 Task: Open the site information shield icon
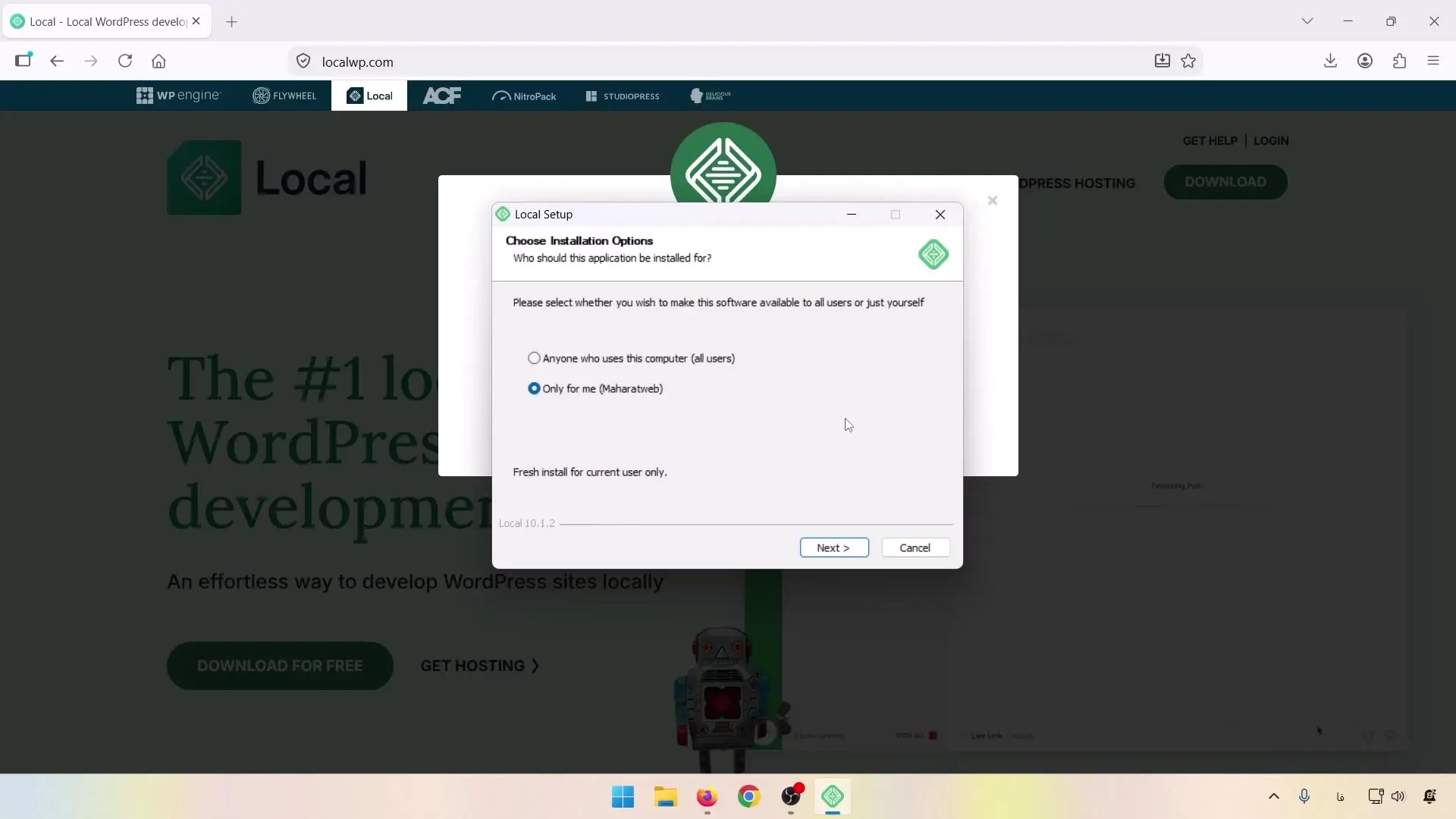pyautogui.click(x=303, y=61)
